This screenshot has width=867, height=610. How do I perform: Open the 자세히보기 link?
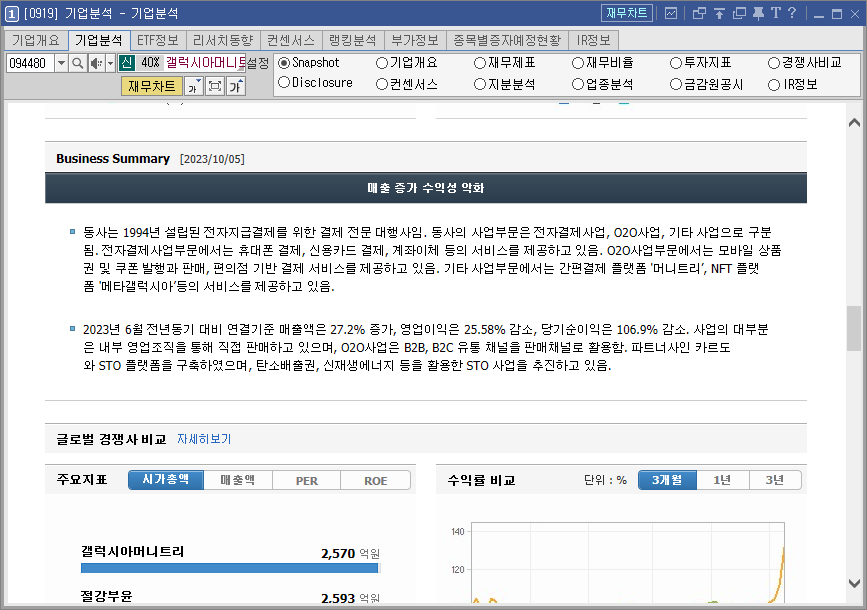(204, 439)
